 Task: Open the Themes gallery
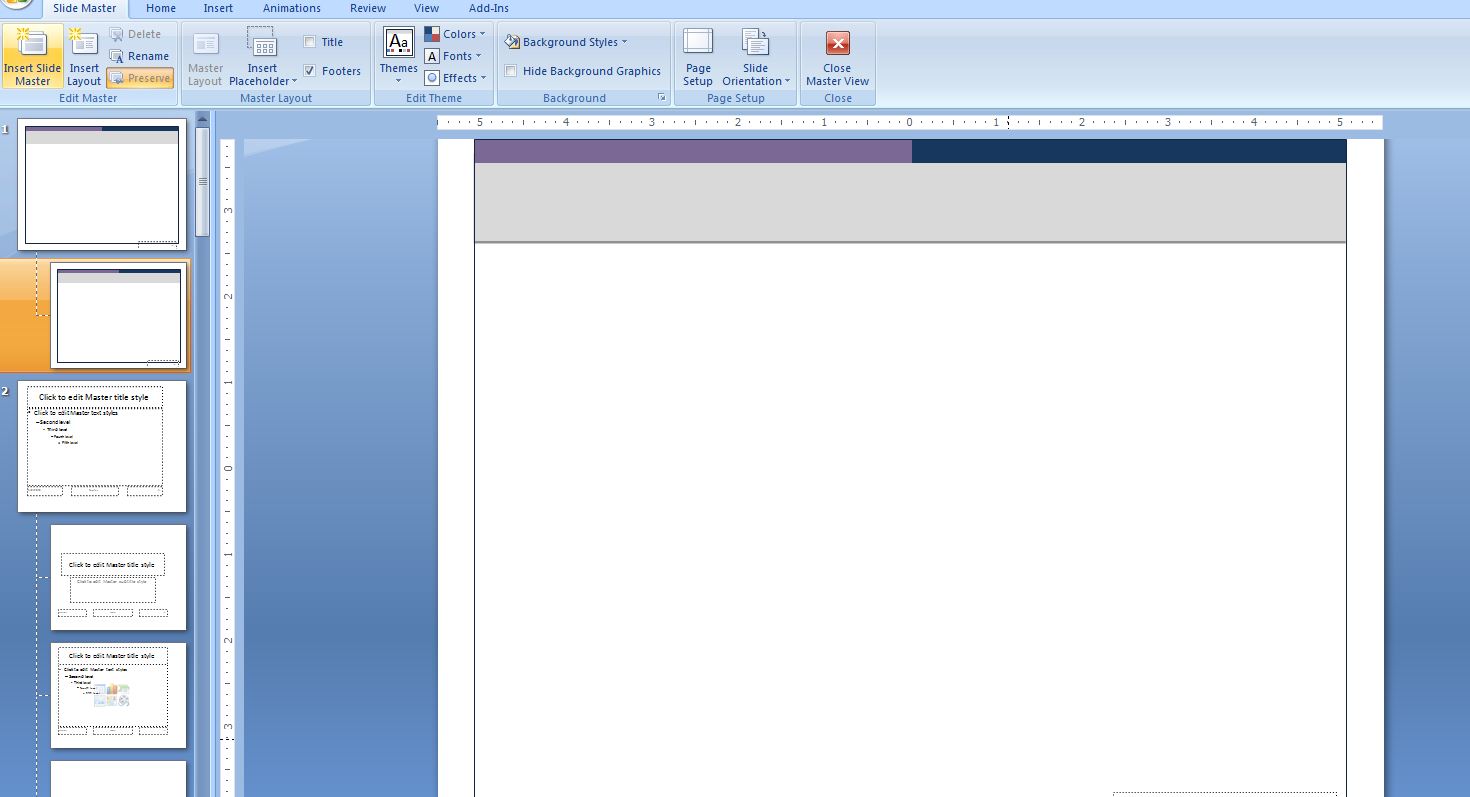[x=398, y=57]
